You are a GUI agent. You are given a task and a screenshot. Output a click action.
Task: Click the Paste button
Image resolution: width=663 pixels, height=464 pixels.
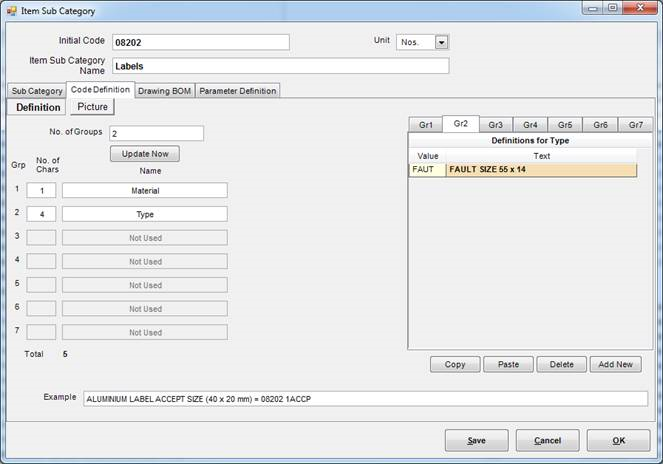pos(508,365)
